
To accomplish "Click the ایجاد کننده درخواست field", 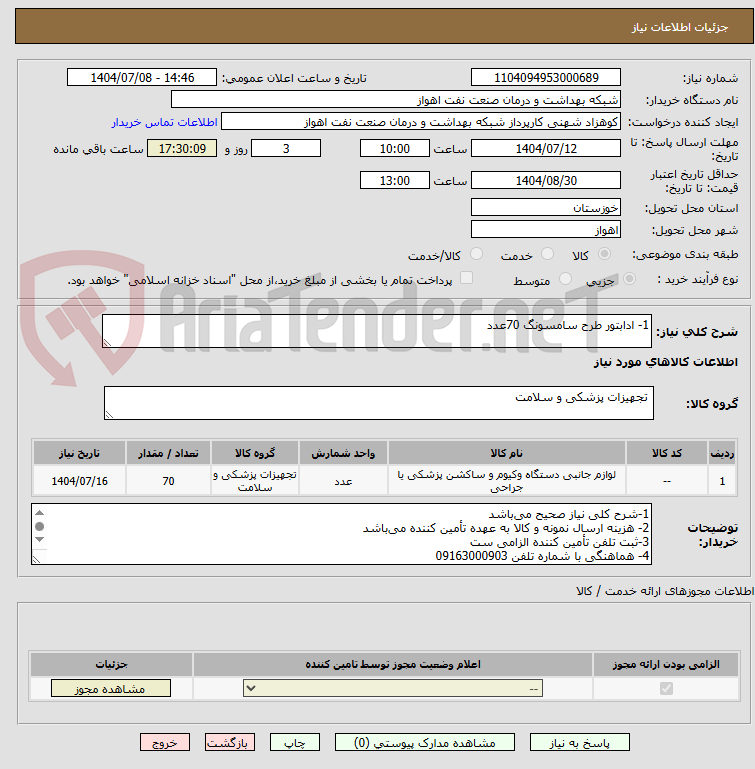I will [420, 122].
